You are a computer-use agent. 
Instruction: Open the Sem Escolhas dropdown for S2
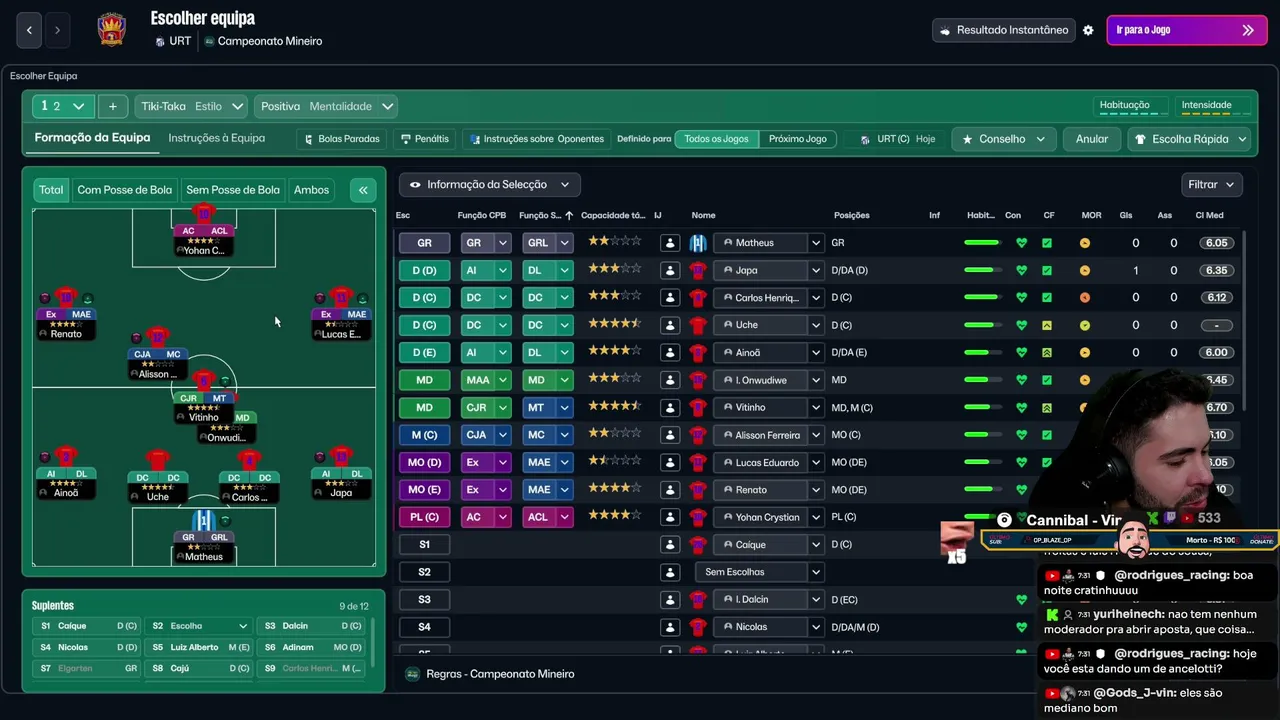click(x=759, y=572)
